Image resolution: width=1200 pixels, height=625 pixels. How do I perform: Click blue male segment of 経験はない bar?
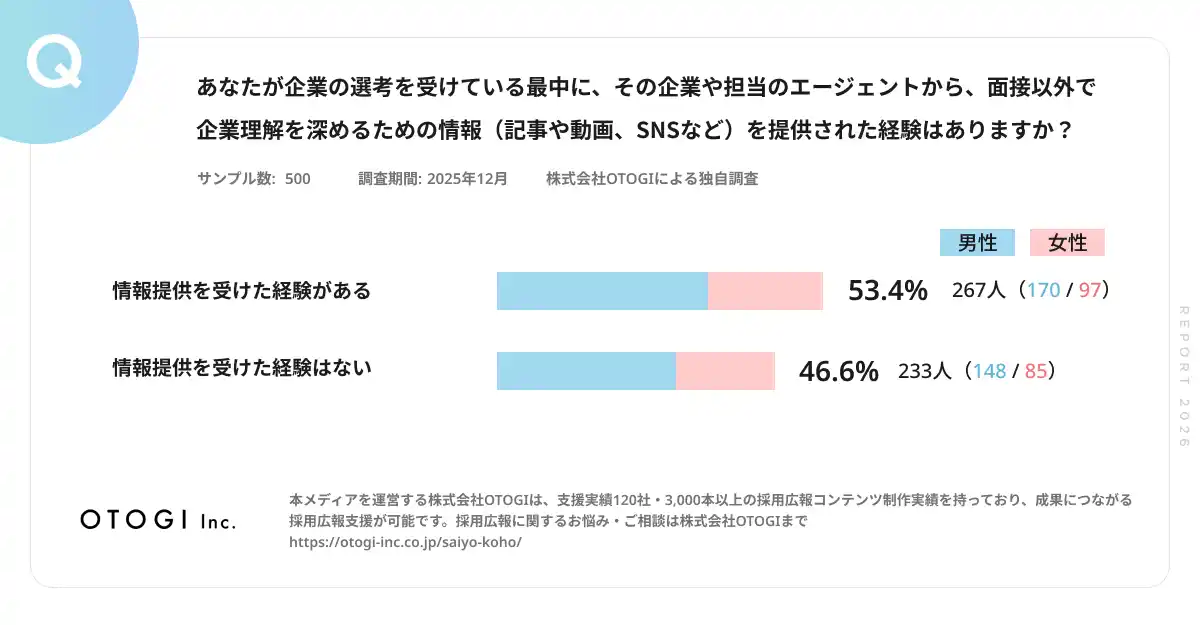pos(586,370)
